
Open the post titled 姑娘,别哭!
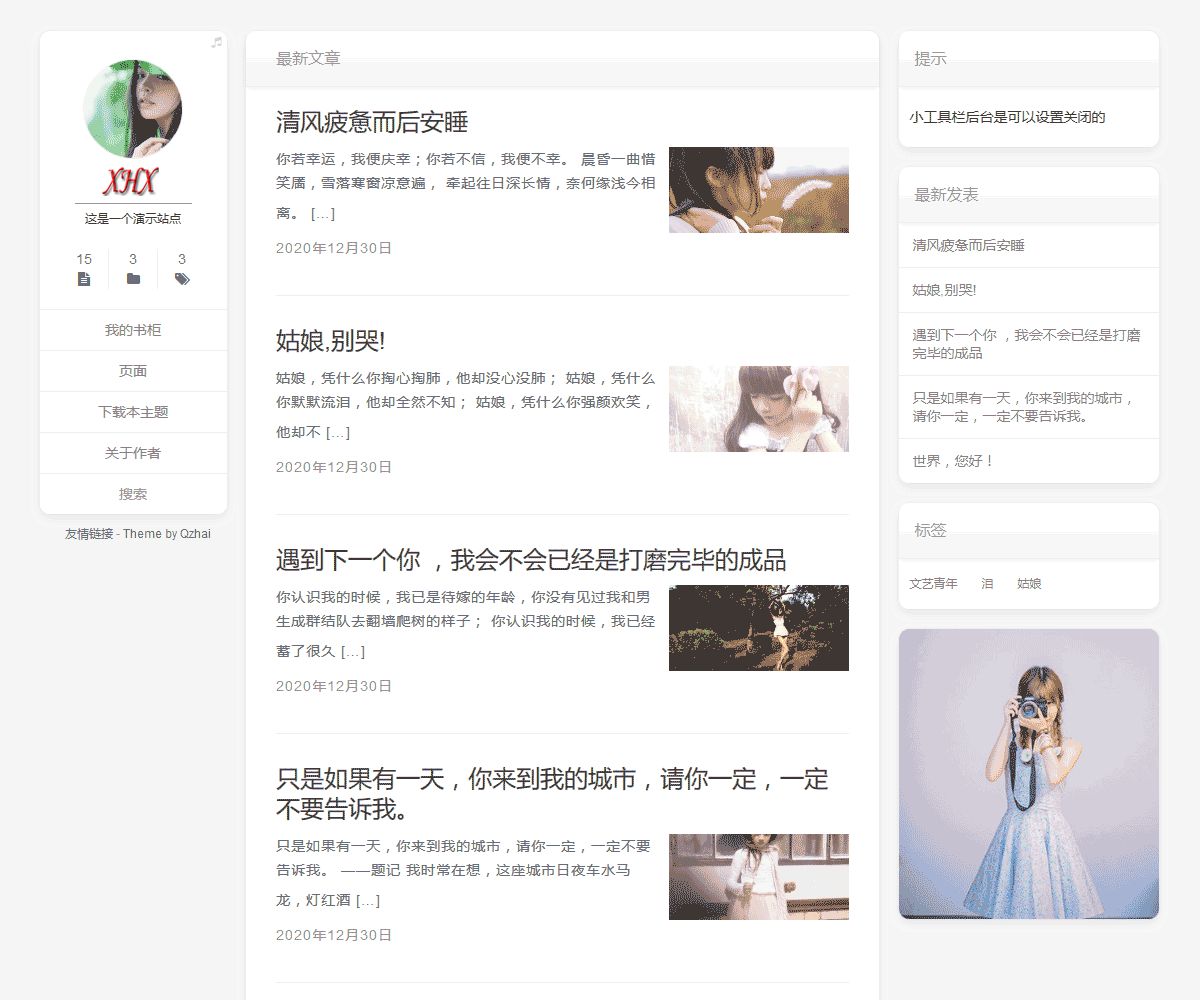point(330,341)
